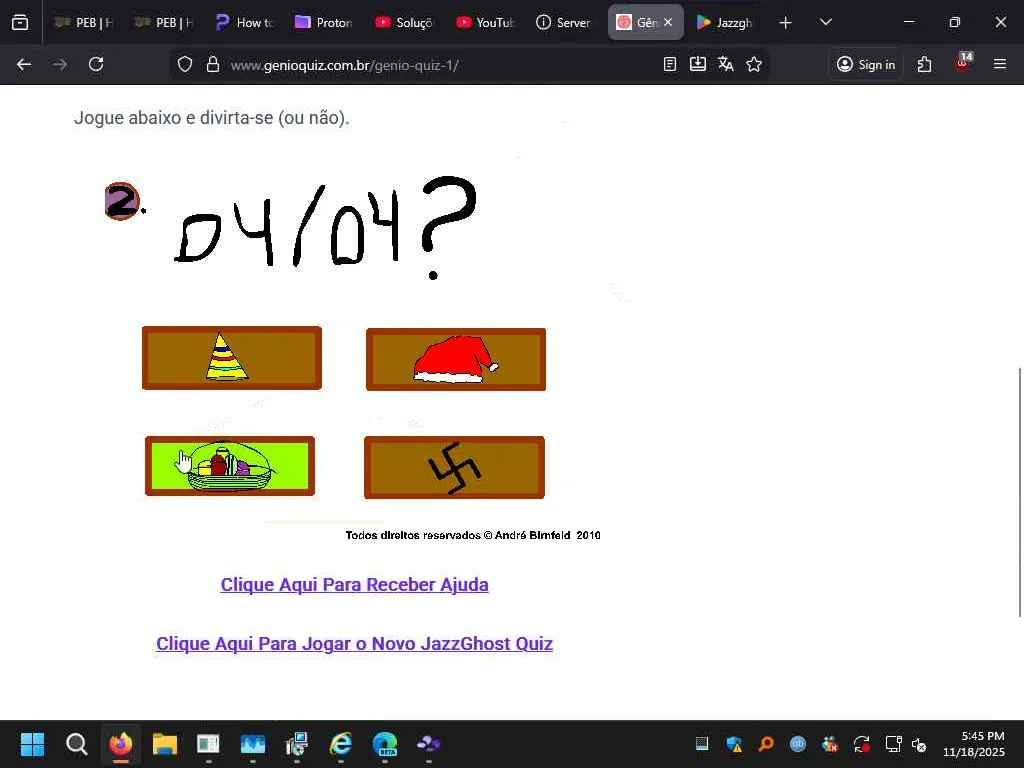
Task: Open Firefox View icon in tab strip
Action: coord(20,22)
